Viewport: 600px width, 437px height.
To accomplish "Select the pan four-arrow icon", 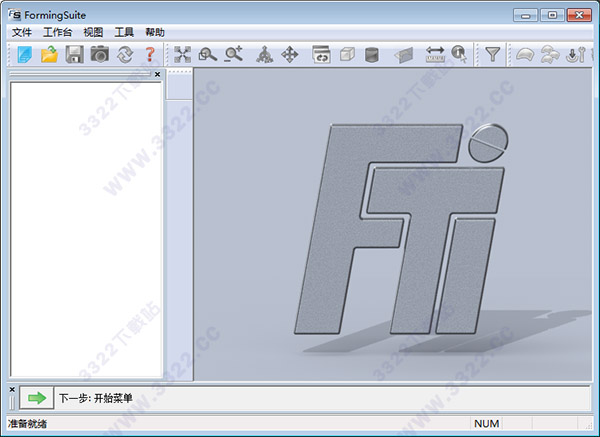I will tap(290, 54).
